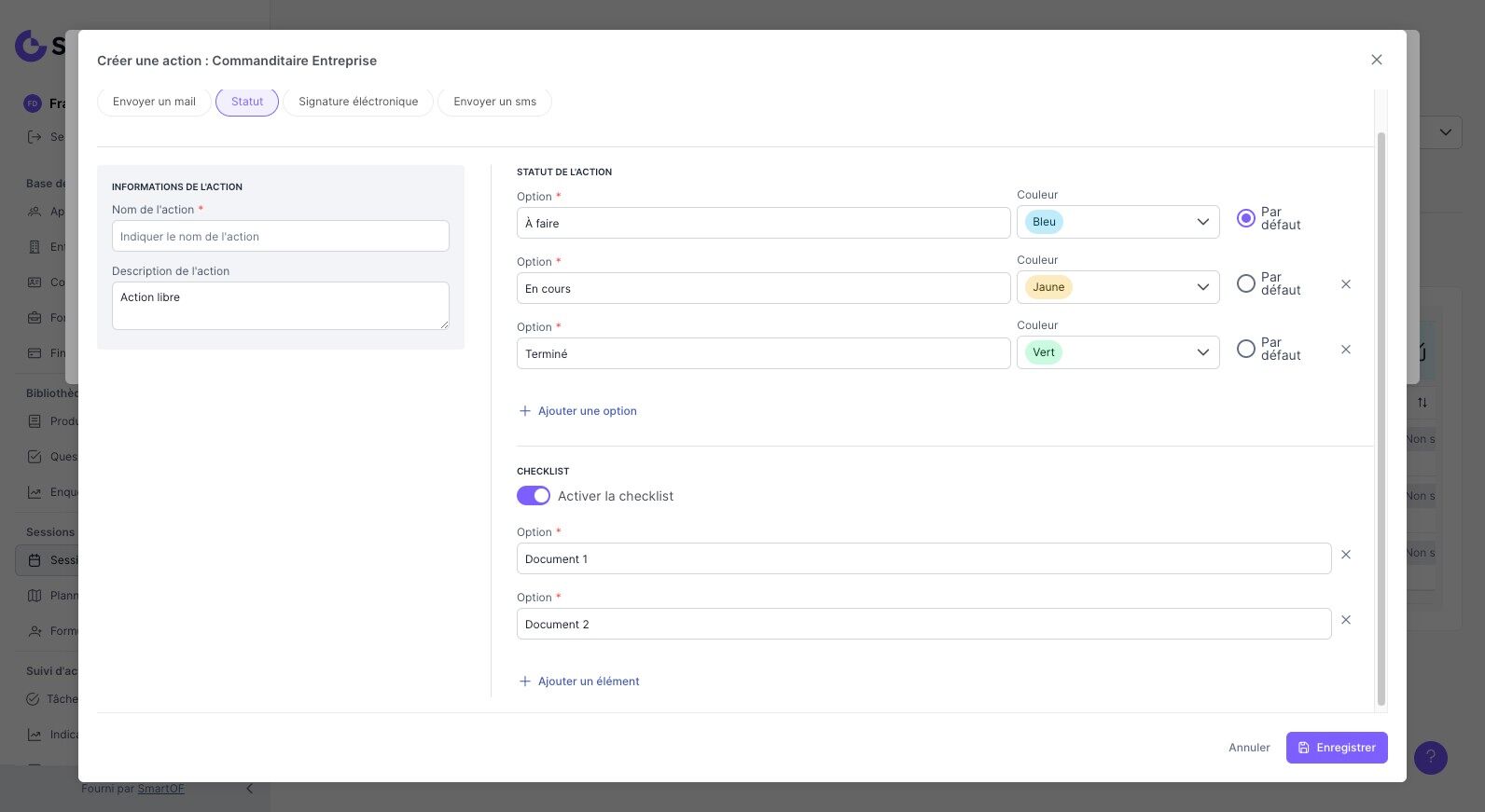
Task: Close the 'Créer une action' dialog
Action: click(1376, 60)
